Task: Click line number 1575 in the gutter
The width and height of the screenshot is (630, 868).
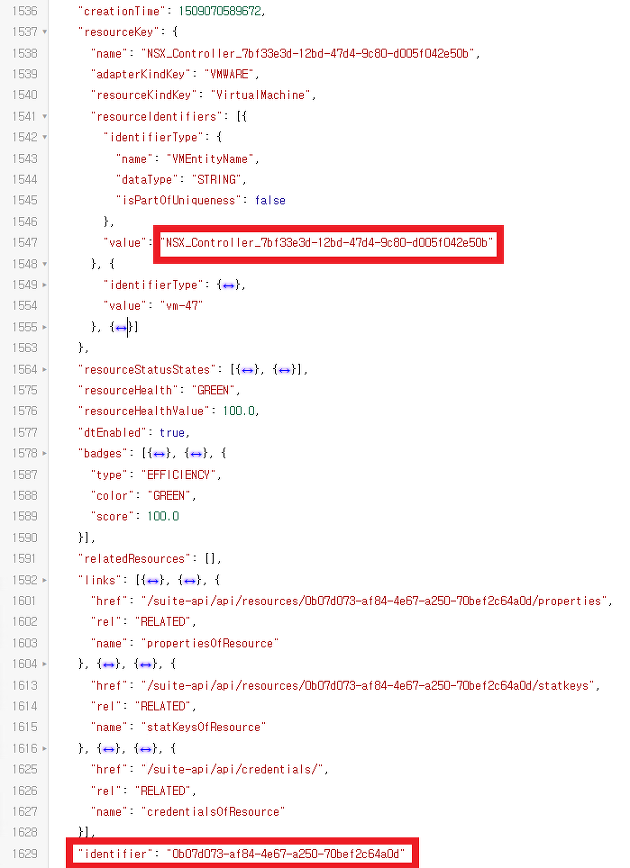Action: click(25, 390)
